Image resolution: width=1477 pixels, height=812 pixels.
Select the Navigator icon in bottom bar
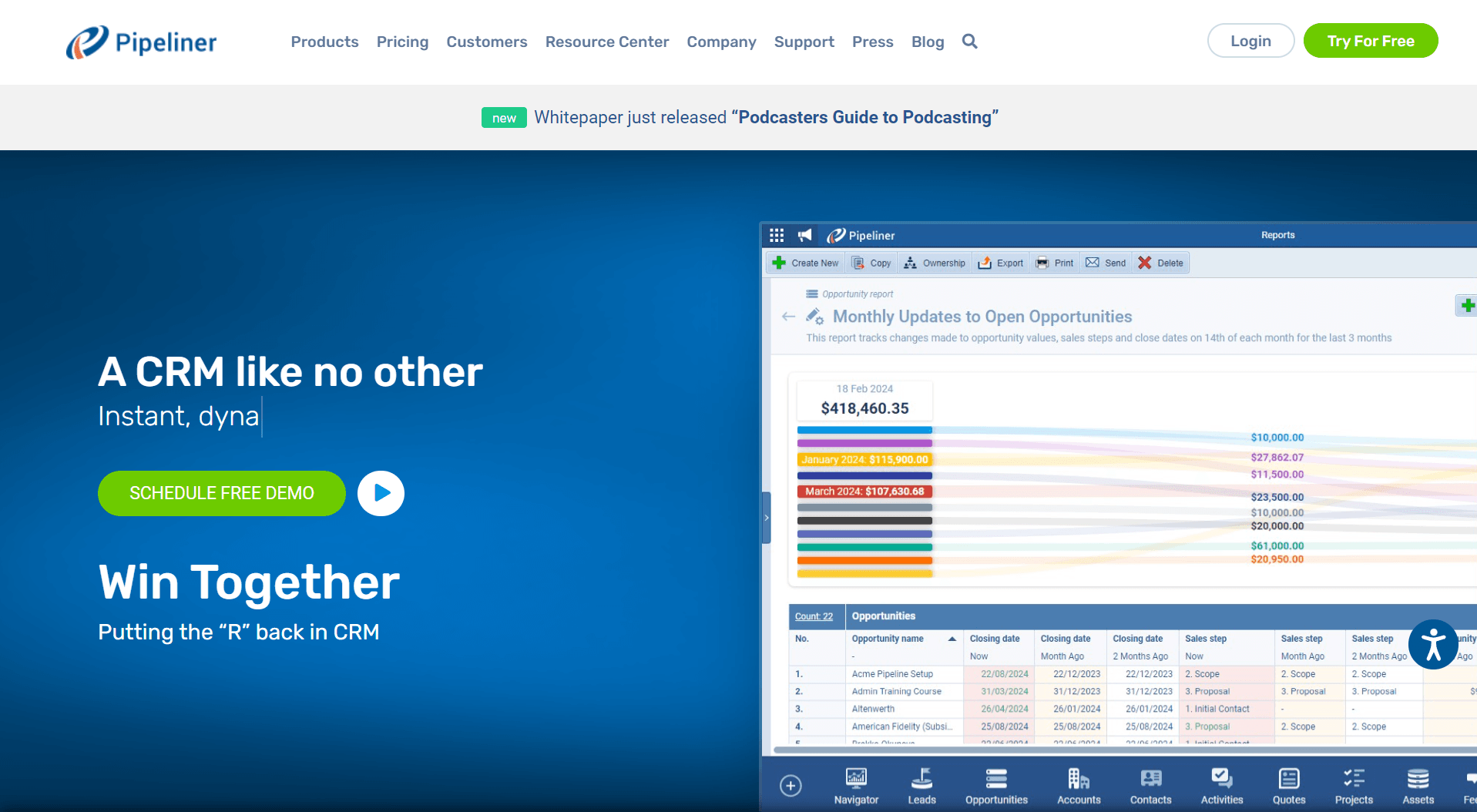(856, 786)
